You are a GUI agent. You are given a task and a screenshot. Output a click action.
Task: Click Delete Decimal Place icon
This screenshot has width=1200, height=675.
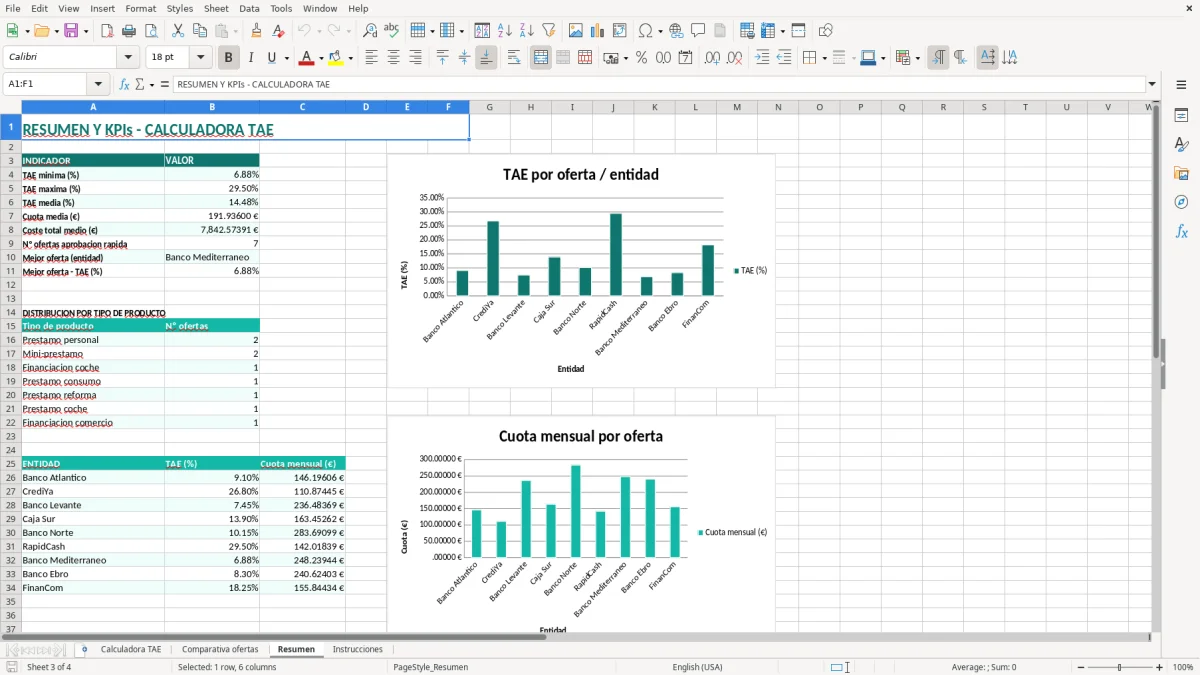tap(734, 58)
